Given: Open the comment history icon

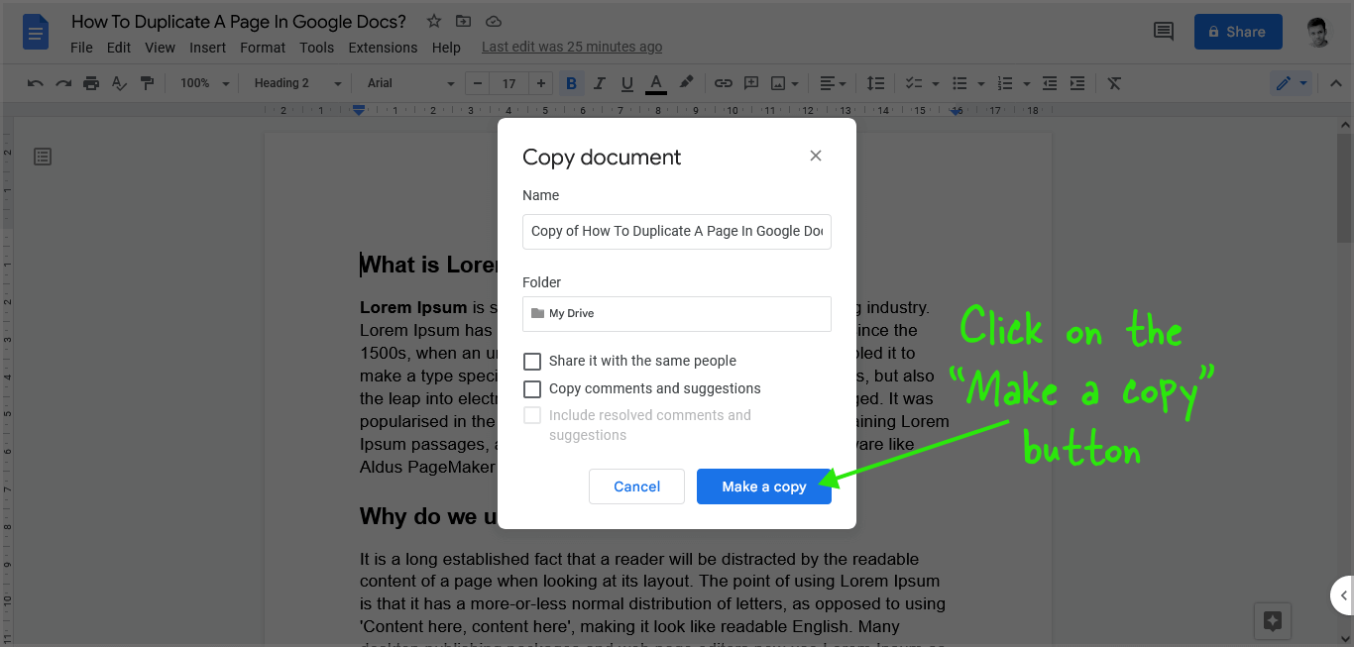Looking at the screenshot, I should (1164, 32).
